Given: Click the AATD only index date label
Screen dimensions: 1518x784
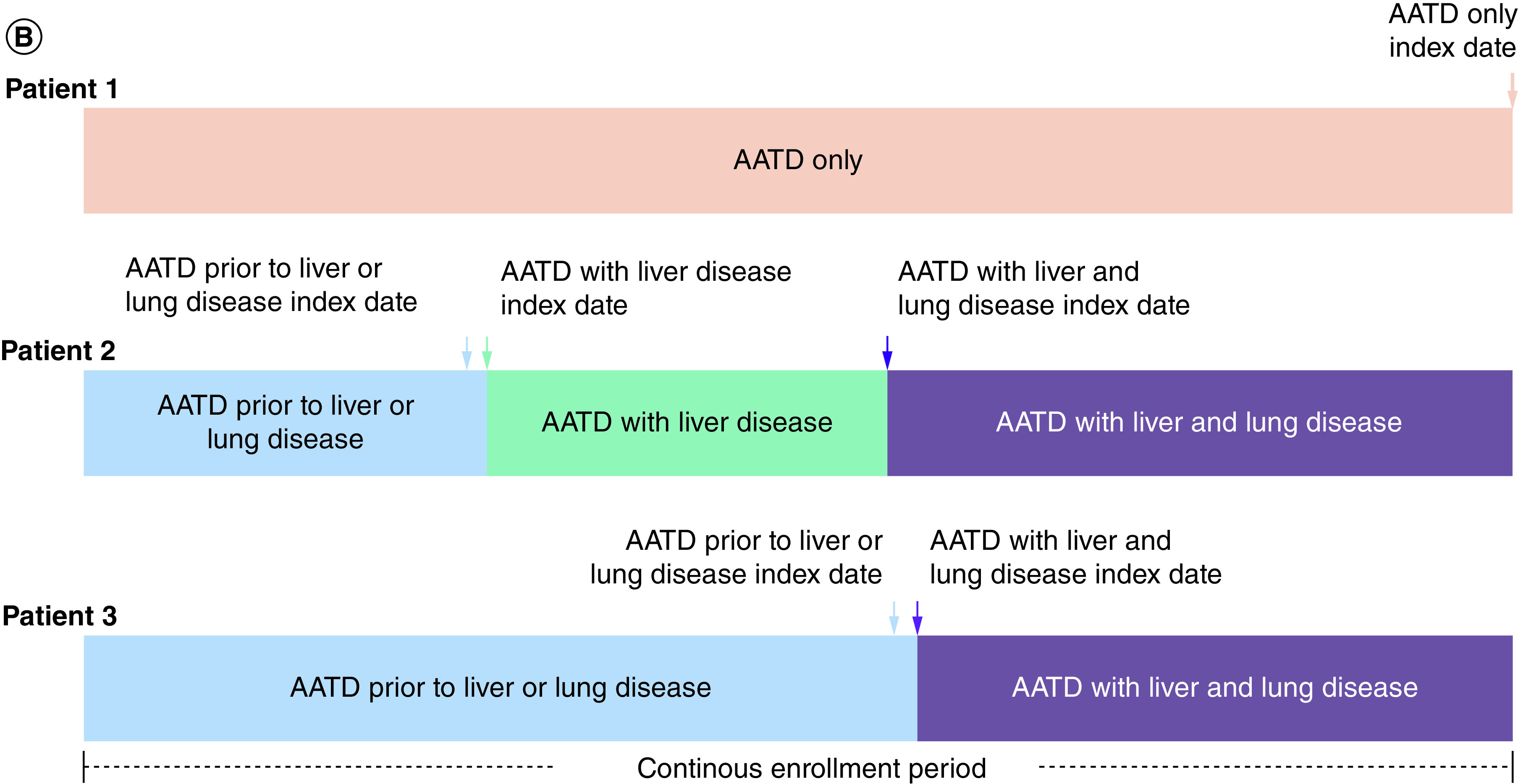Looking at the screenshot, I should click(1452, 31).
